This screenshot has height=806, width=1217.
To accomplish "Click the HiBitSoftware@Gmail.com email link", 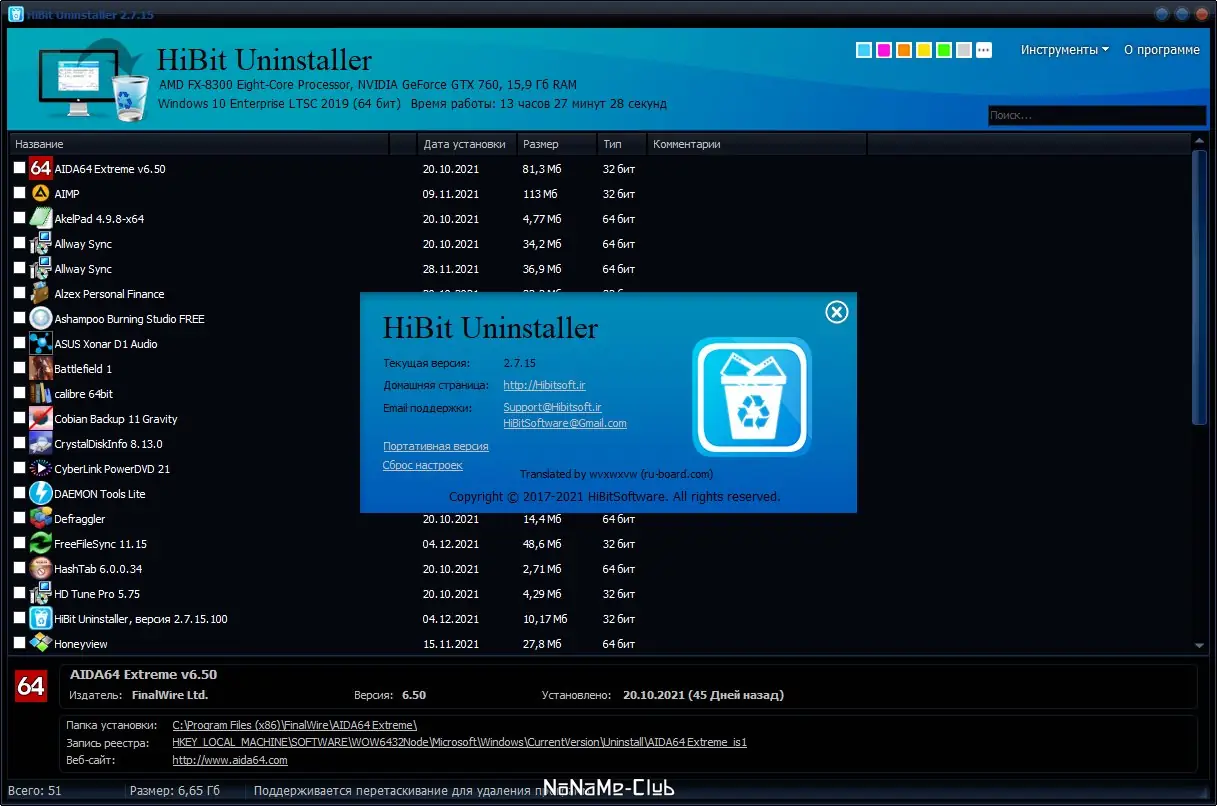I will click(x=565, y=423).
